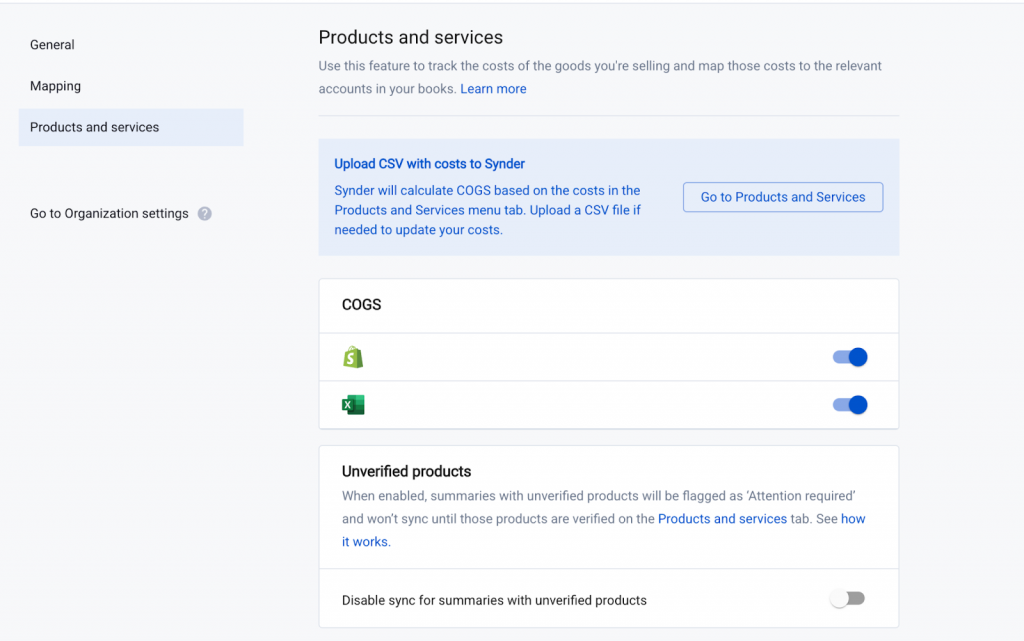Screen dimensions: 1024x641
Task: Open Go to Organization settings
Action: (109, 213)
